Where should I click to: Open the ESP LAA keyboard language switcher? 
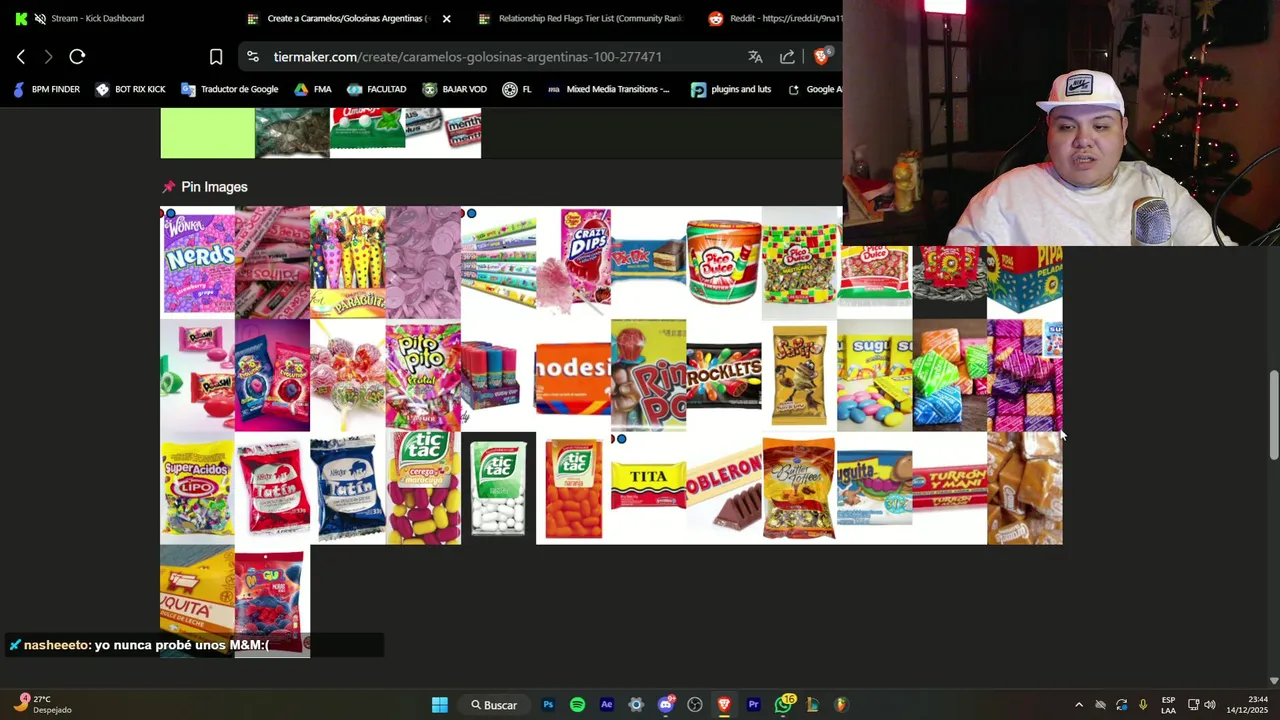point(1168,705)
